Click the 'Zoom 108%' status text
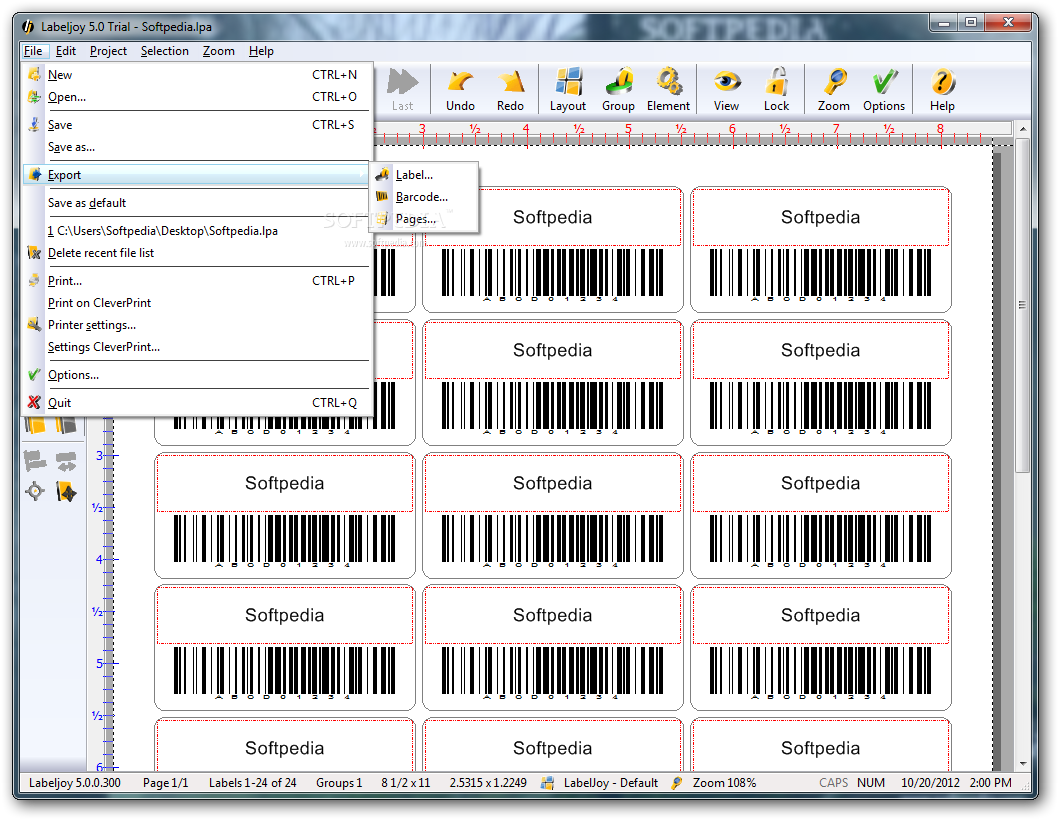Screen dimensions: 1059x820 coord(724,783)
